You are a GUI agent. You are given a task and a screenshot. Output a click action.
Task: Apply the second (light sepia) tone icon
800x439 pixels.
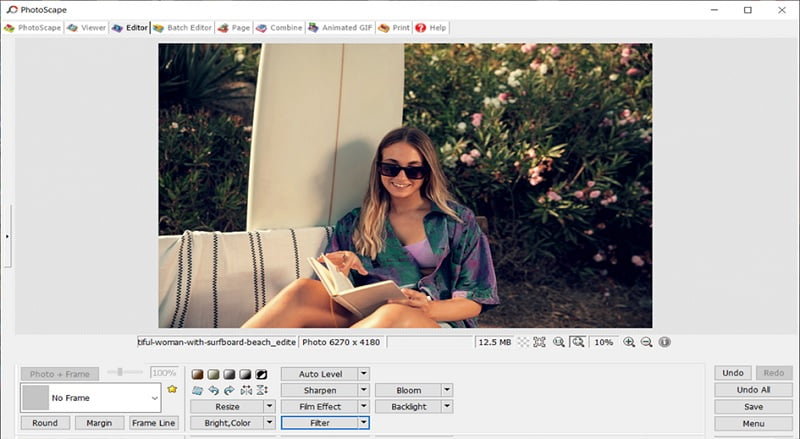(213, 374)
